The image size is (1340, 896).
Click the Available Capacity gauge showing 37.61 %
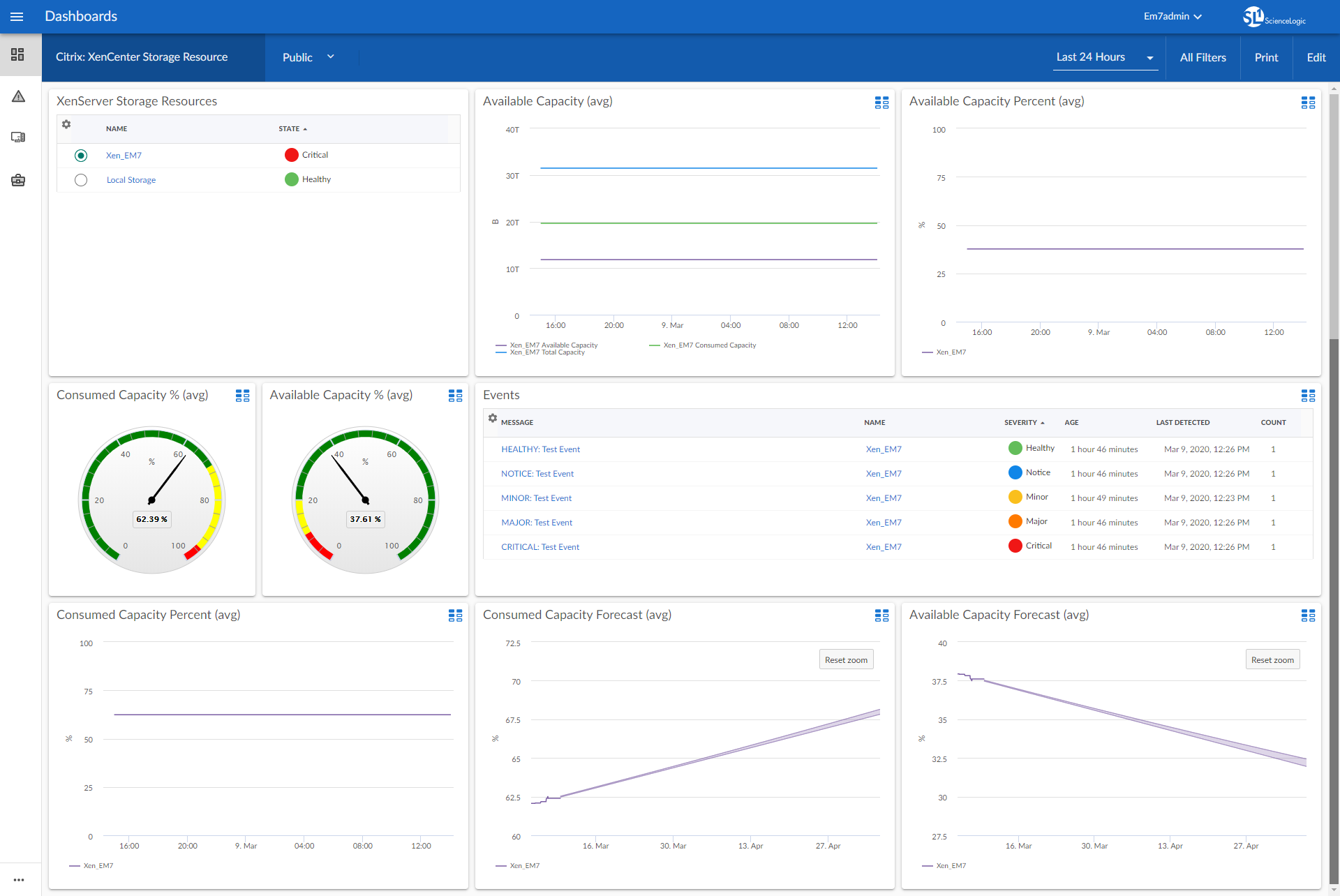(365, 500)
